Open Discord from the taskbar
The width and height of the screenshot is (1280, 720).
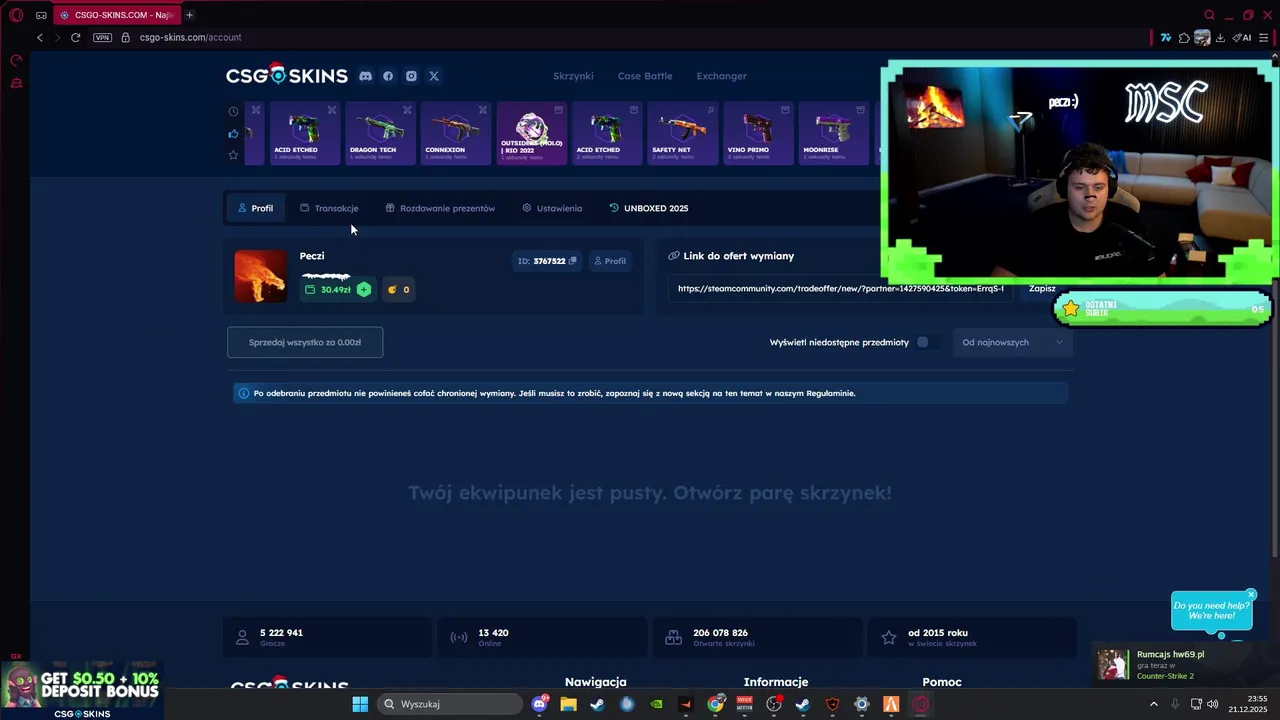tap(540, 704)
